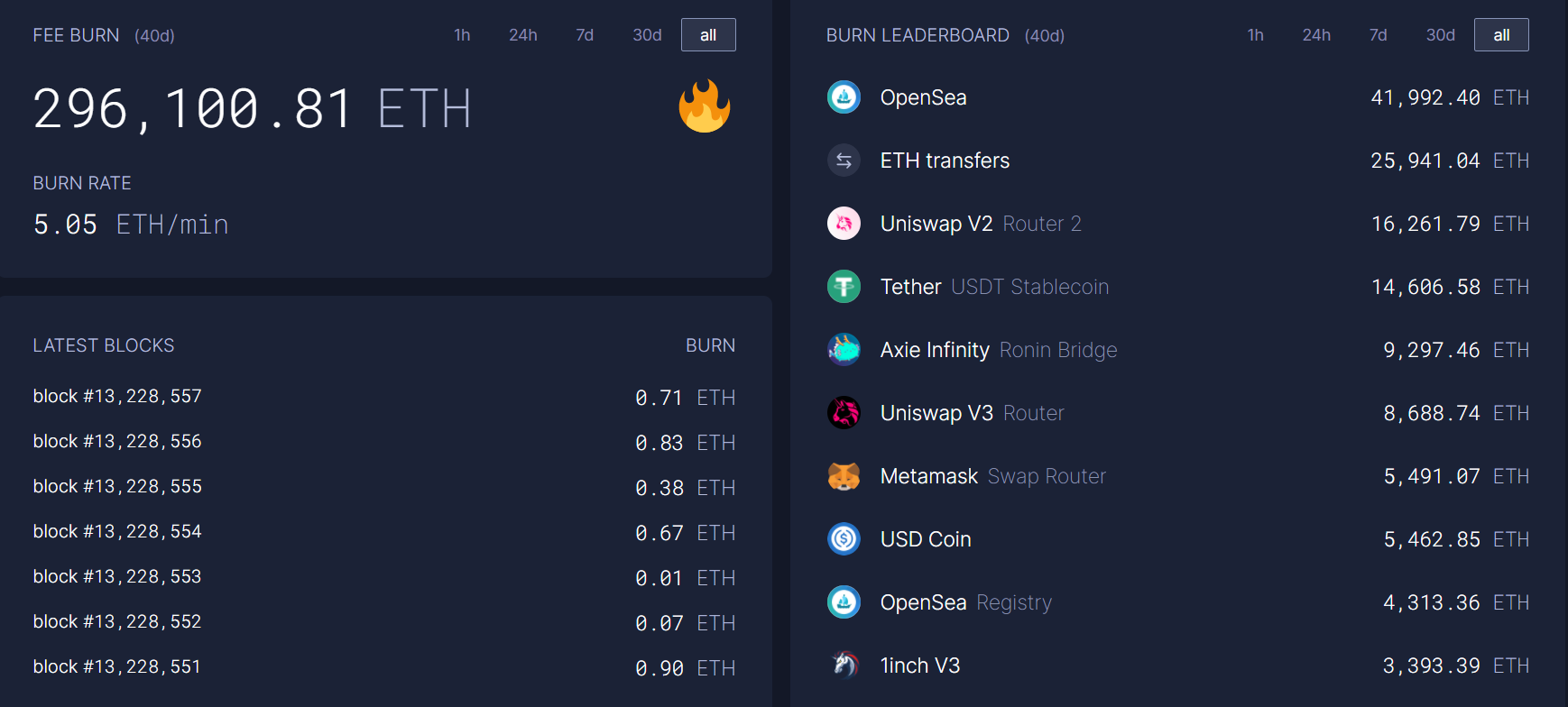Select 24h timeframe in Burn Leaderboard
The image size is (1568, 707).
(1316, 35)
